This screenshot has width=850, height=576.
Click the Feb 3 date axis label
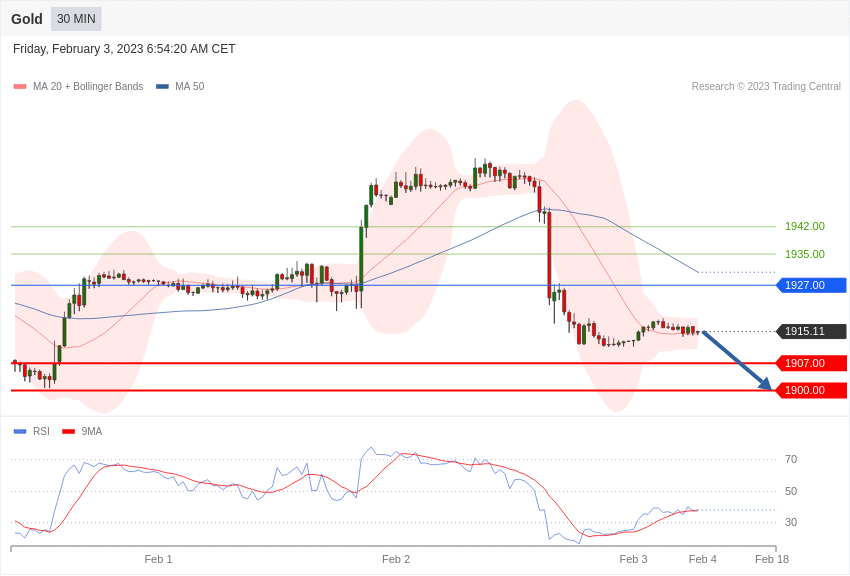pos(633,559)
